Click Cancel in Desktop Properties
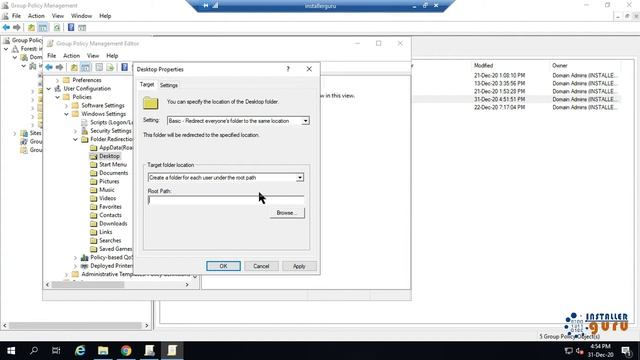 (261, 266)
